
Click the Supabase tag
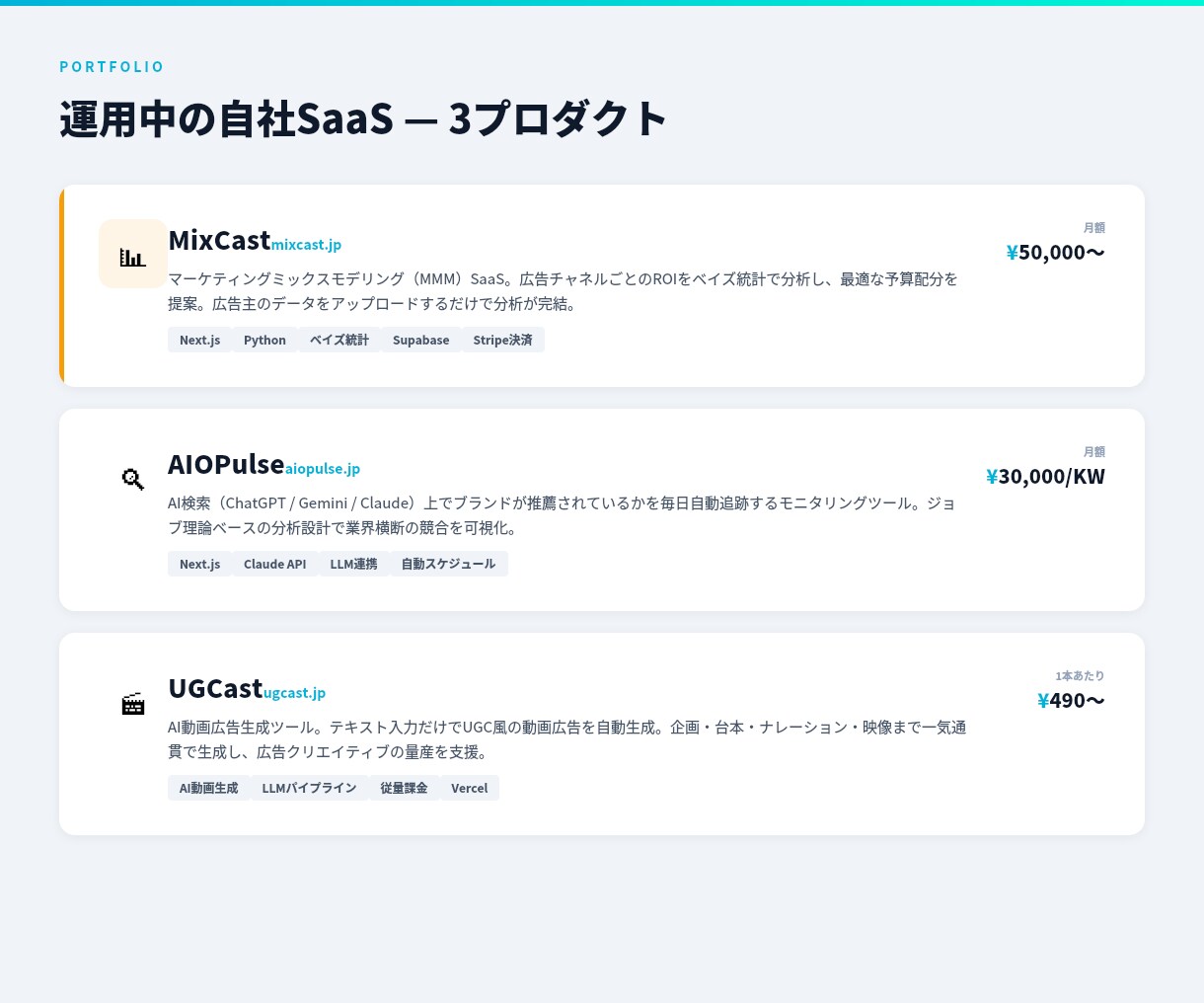pos(420,340)
